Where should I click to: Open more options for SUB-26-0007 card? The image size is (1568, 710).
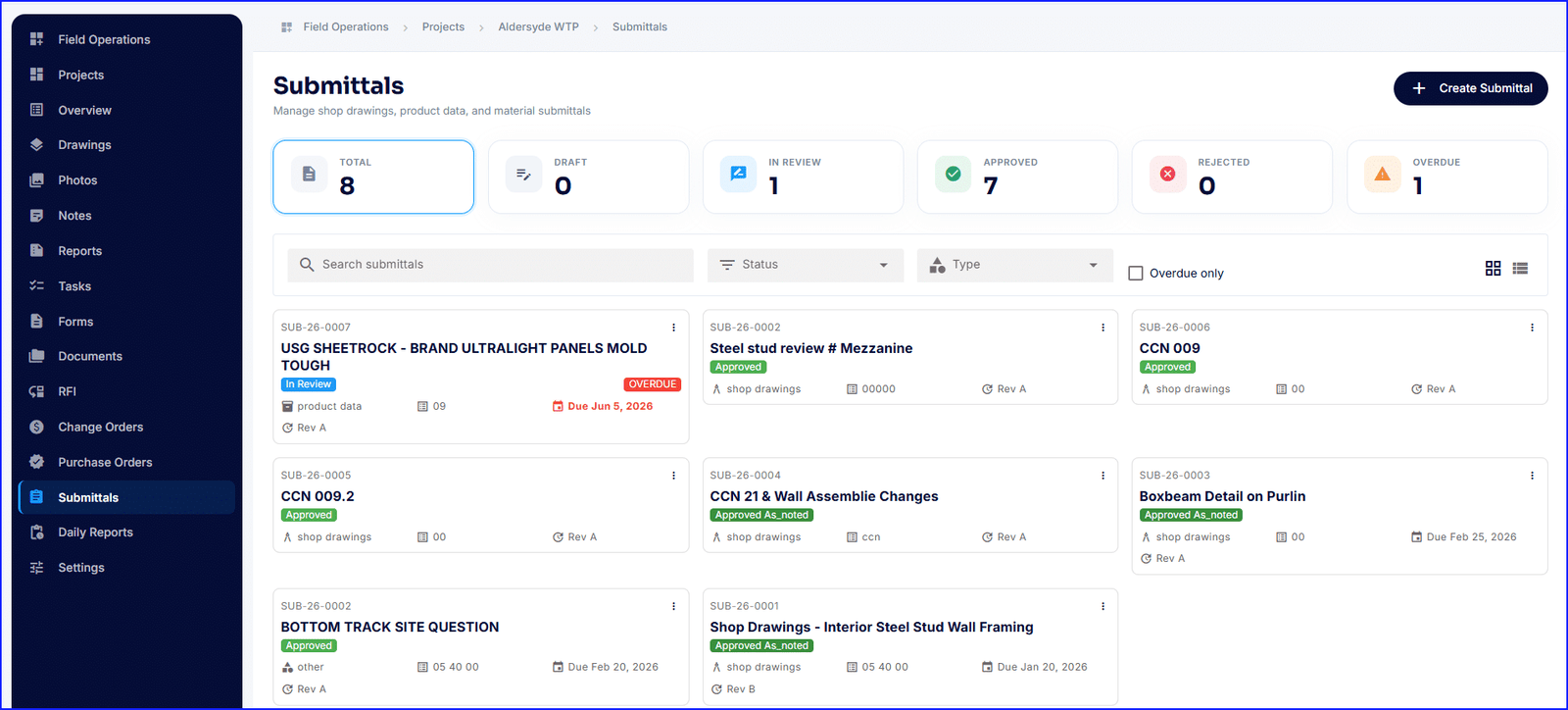pos(673,328)
